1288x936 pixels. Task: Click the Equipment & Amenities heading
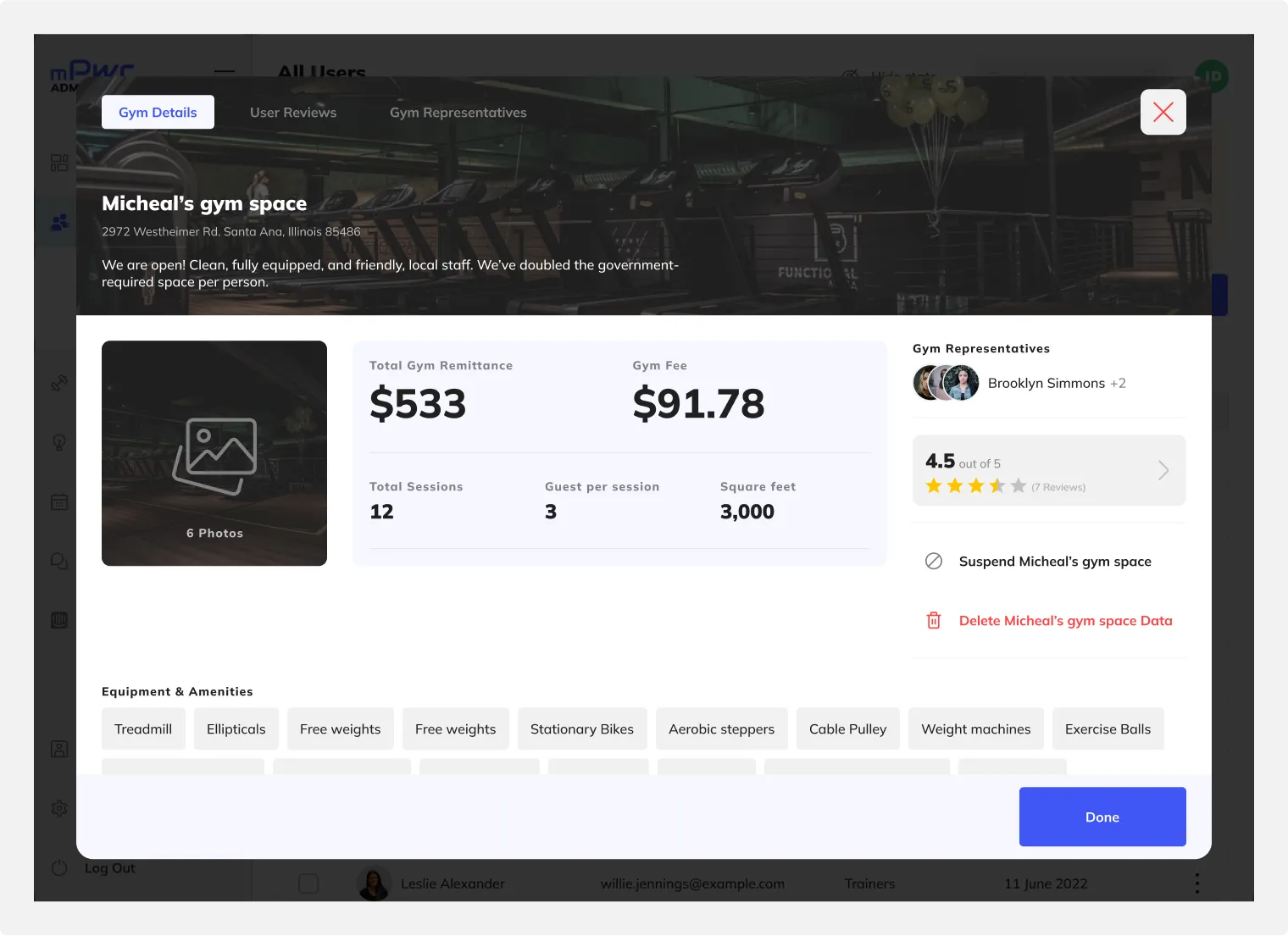pyautogui.click(x=177, y=691)
